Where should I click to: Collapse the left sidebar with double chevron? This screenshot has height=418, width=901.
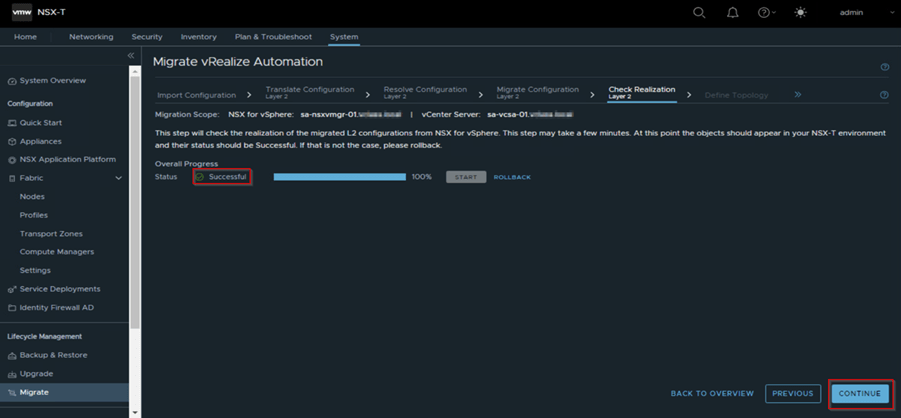click(131, 56)
